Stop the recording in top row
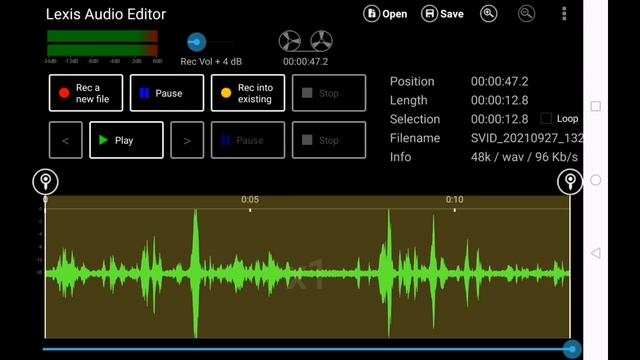Screen dimensions: 640x360 329,93
